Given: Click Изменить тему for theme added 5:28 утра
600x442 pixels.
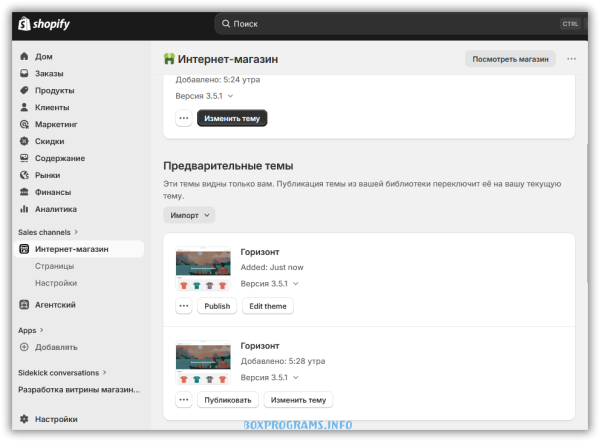Looking at the screenshot, I should tap(298, 400).
